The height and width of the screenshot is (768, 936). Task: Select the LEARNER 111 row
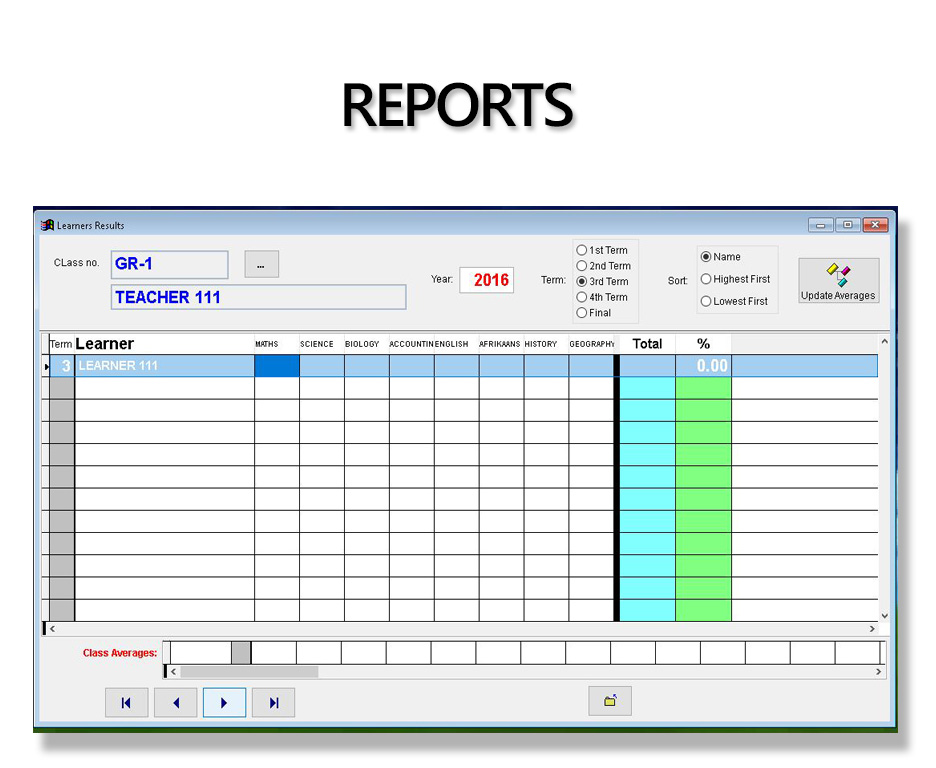(164, 366)
